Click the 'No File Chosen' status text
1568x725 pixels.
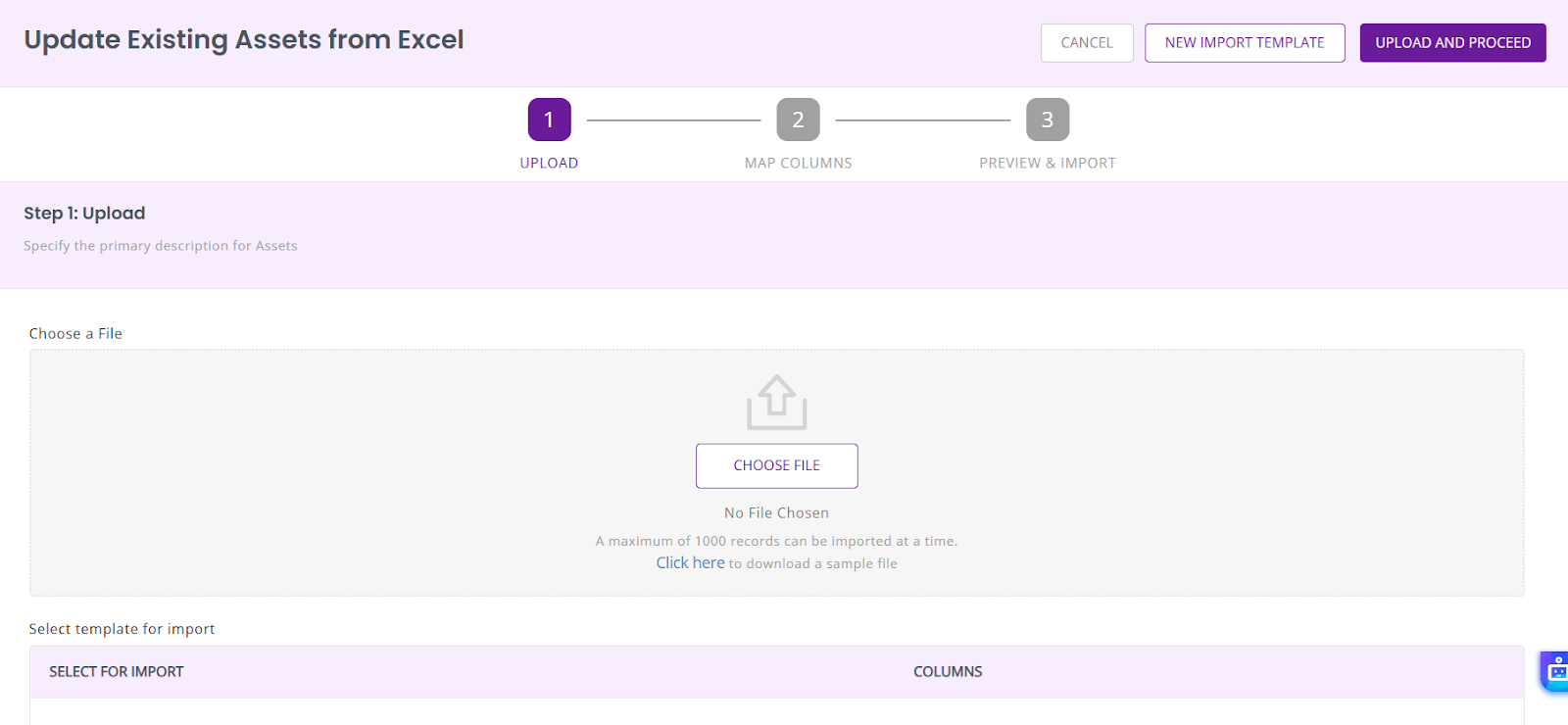pos(776,513)
